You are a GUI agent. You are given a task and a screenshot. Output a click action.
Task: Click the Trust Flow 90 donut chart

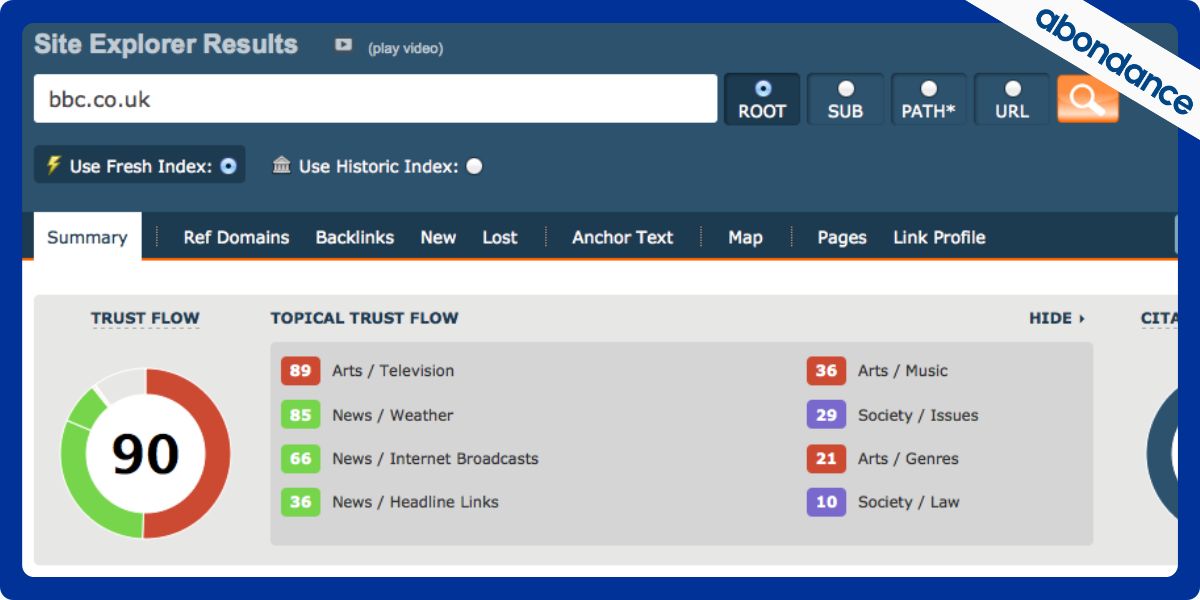146,453
